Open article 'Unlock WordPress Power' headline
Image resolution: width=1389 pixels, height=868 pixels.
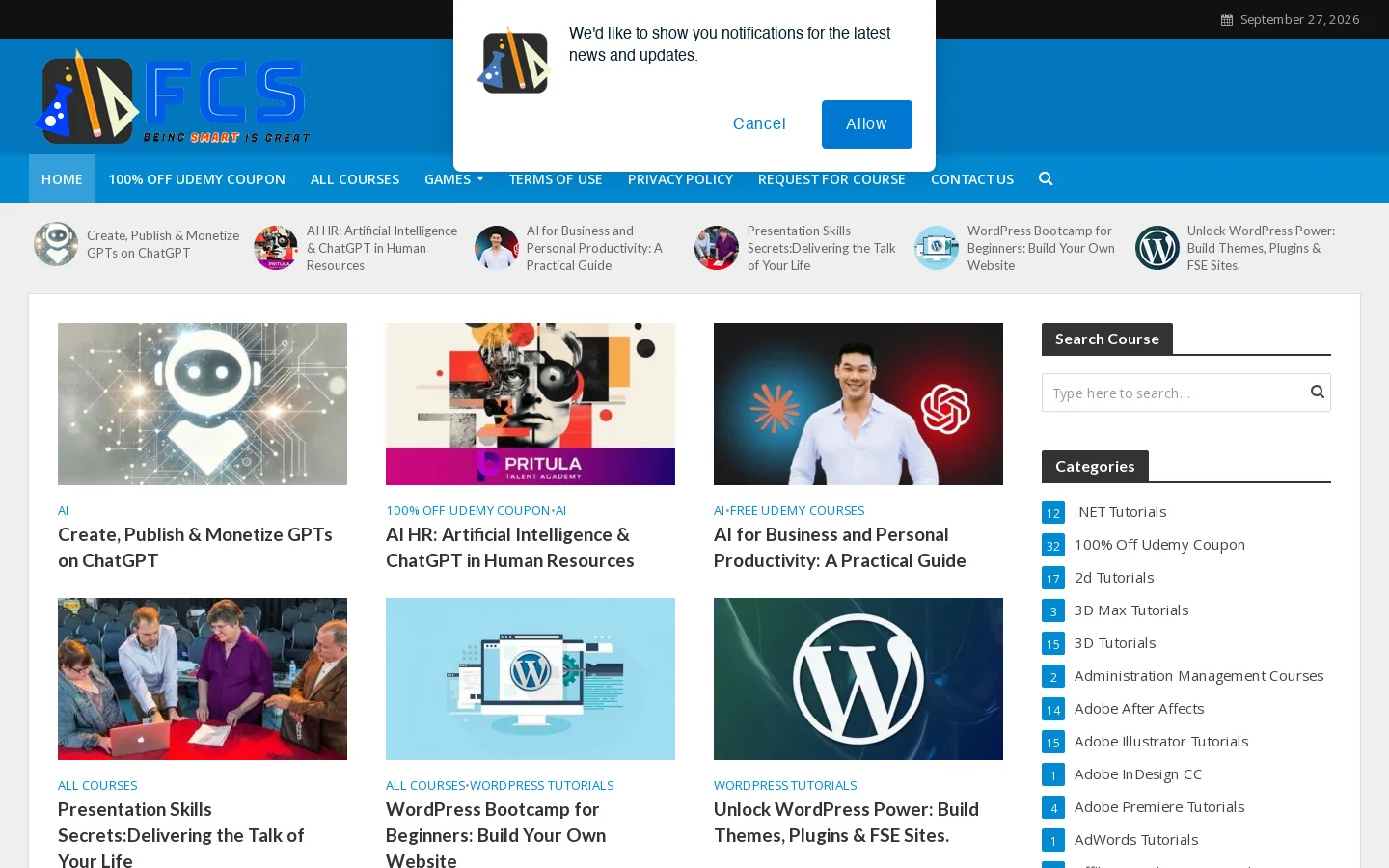(846, 822)
